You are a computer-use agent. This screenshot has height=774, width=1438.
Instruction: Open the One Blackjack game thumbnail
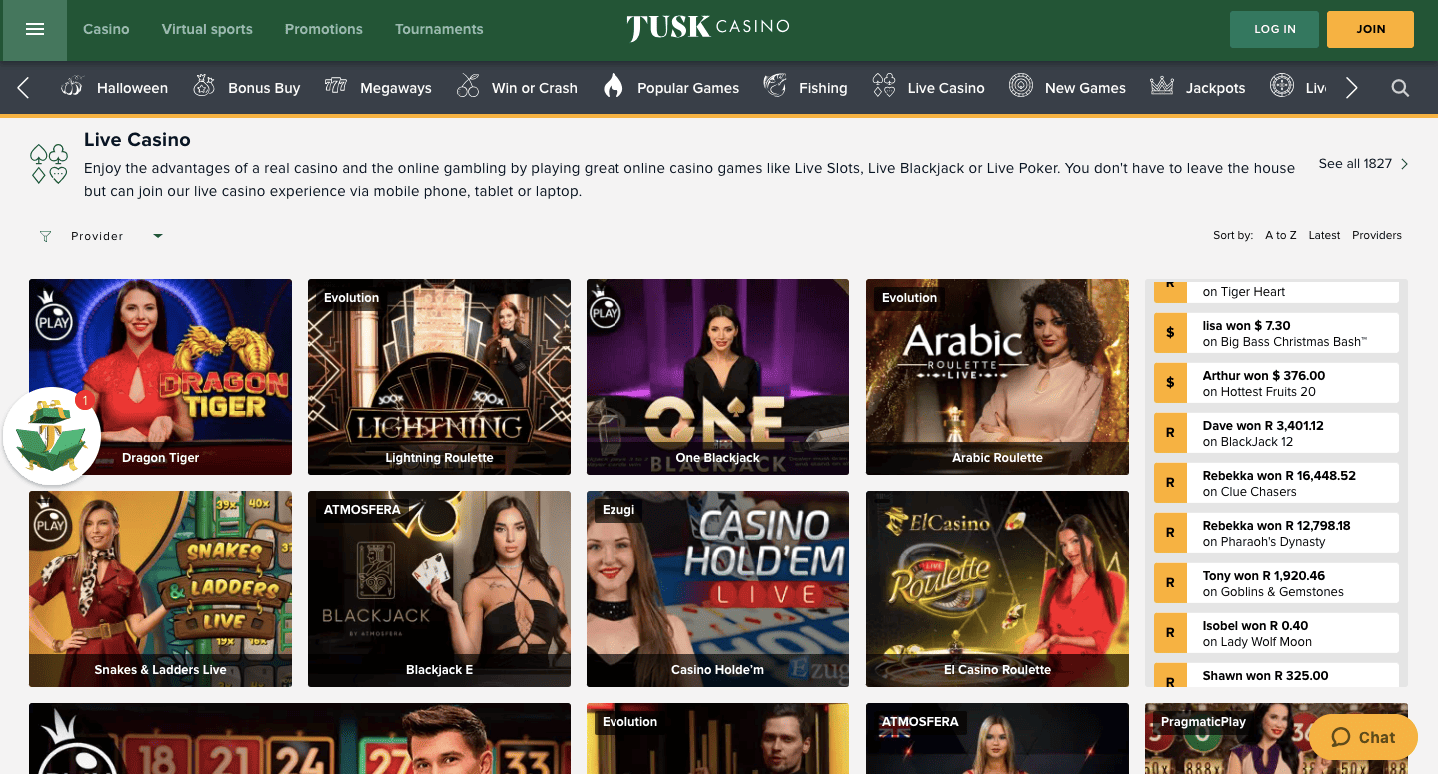(x=718, y=377)
